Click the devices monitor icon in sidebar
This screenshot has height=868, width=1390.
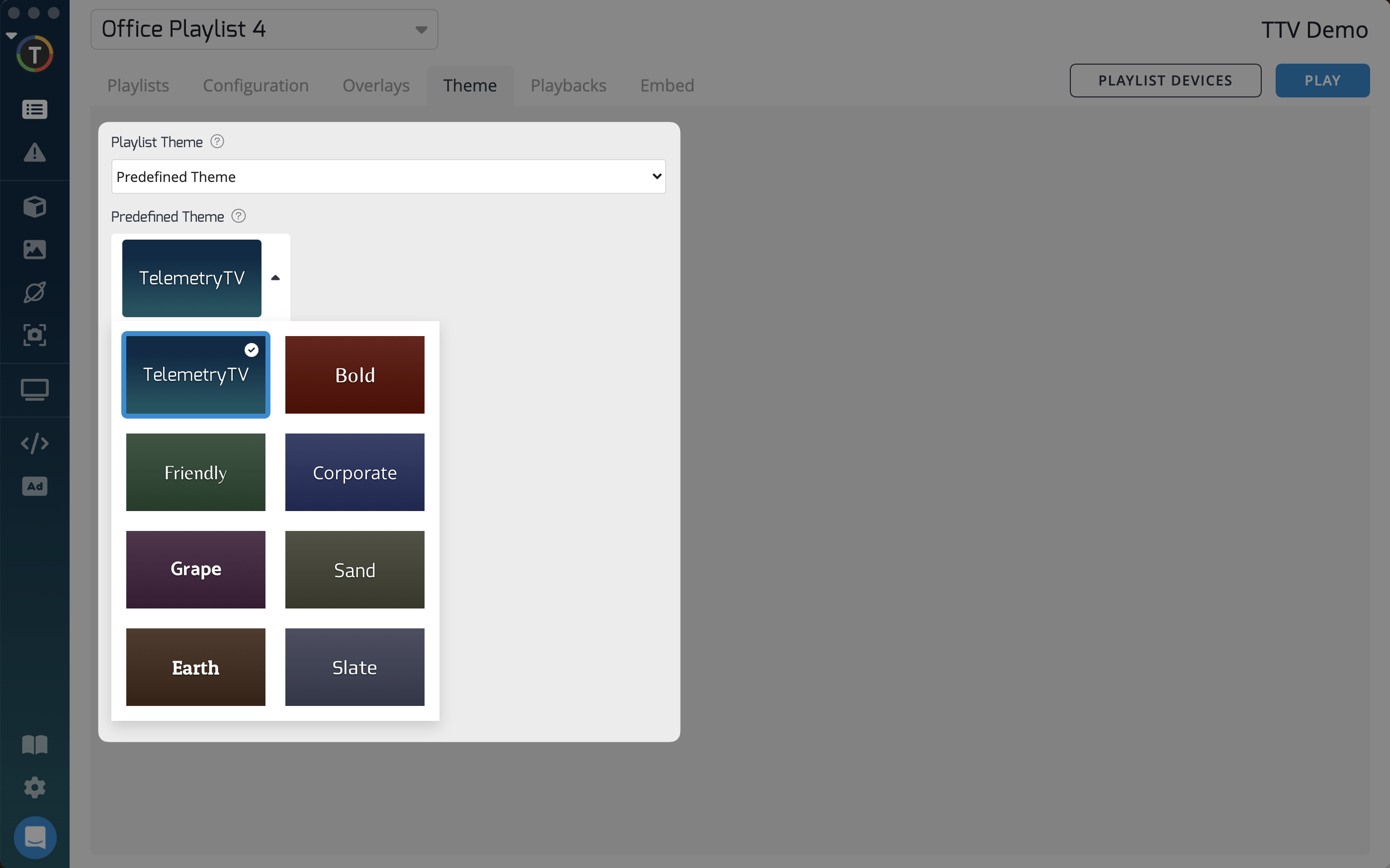click(x=34, y=390)
